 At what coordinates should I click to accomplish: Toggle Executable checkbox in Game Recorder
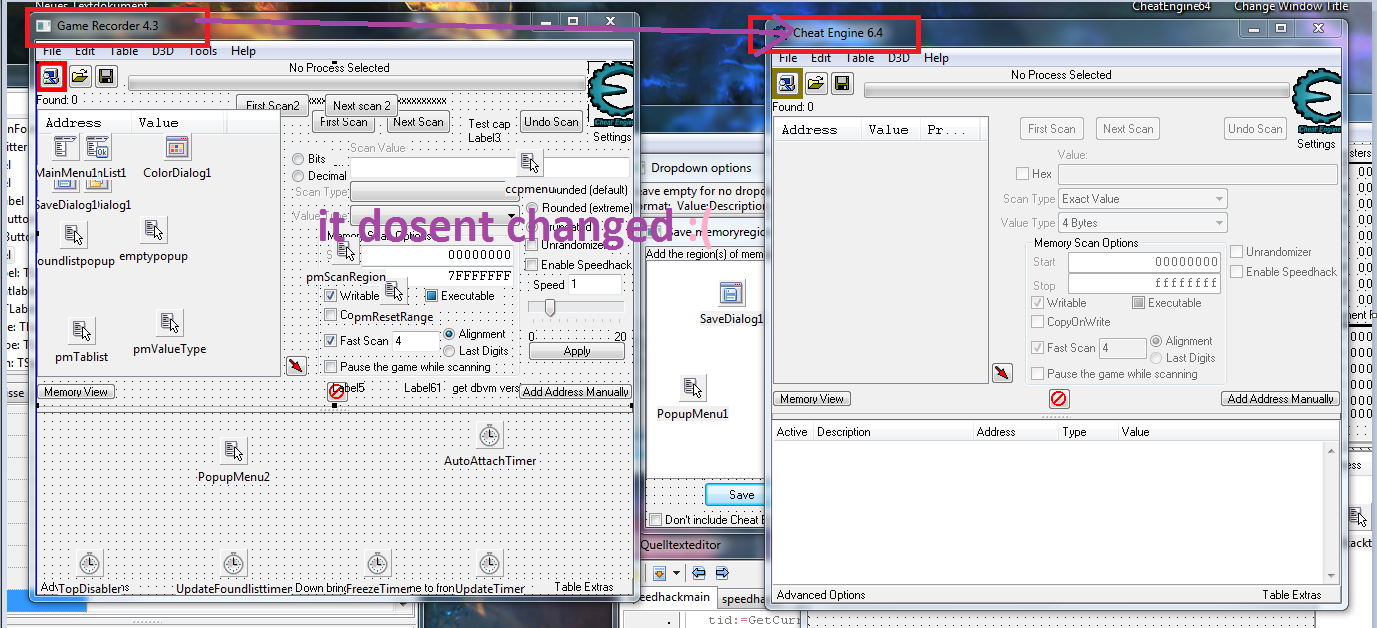click(x=432, y=296)
